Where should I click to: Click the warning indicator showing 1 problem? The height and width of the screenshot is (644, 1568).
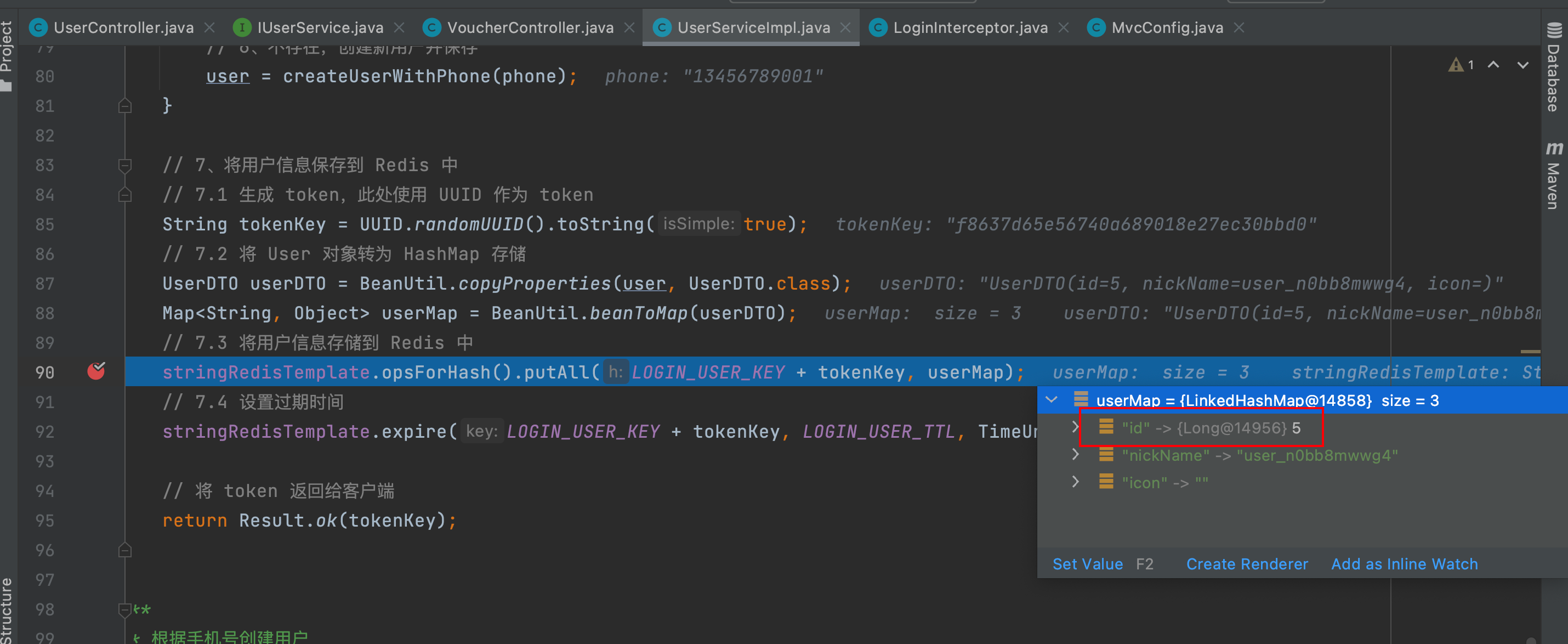tap(1461, 65)
